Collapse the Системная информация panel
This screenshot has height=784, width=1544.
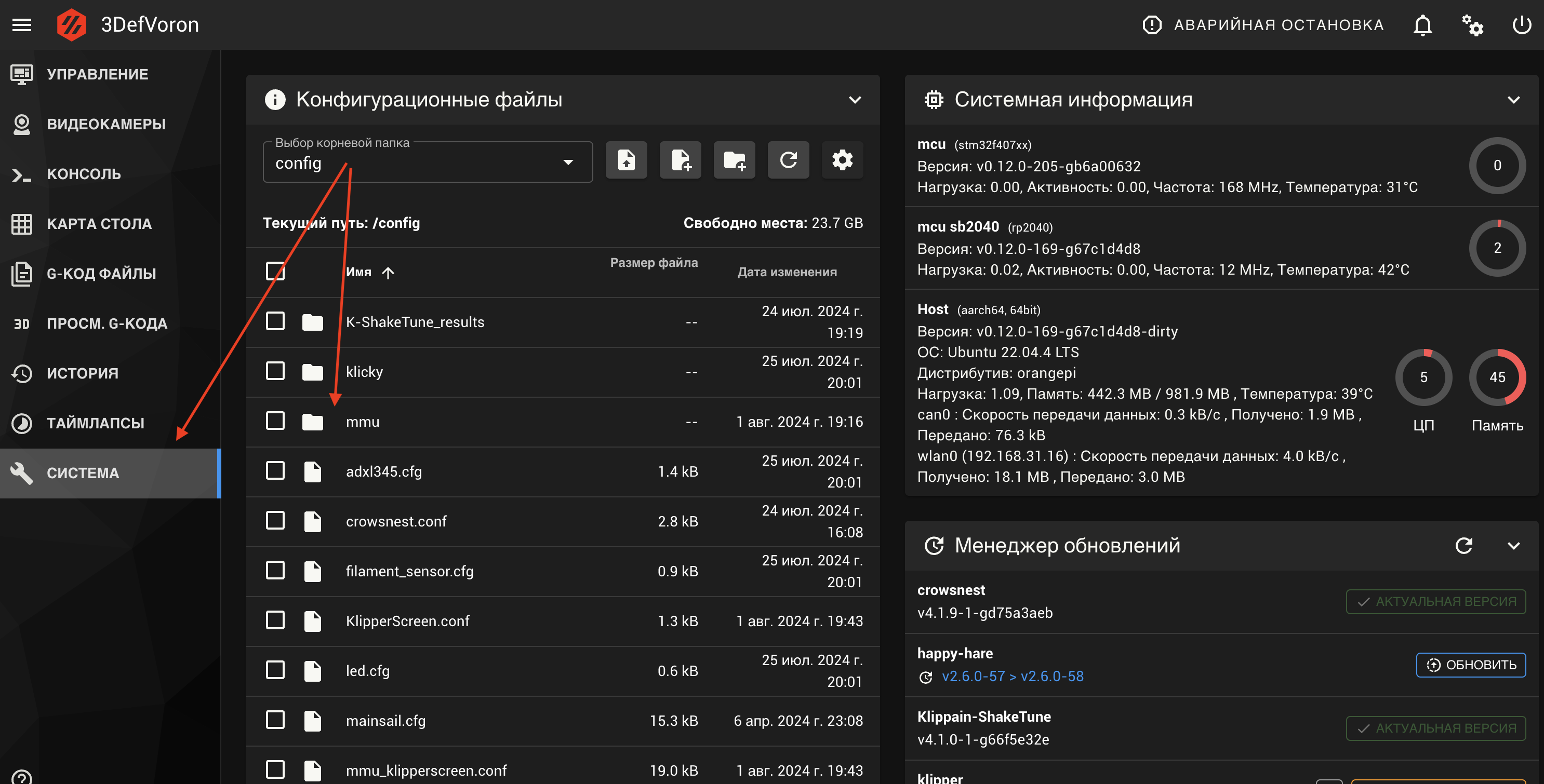(x=1513, y=100)
